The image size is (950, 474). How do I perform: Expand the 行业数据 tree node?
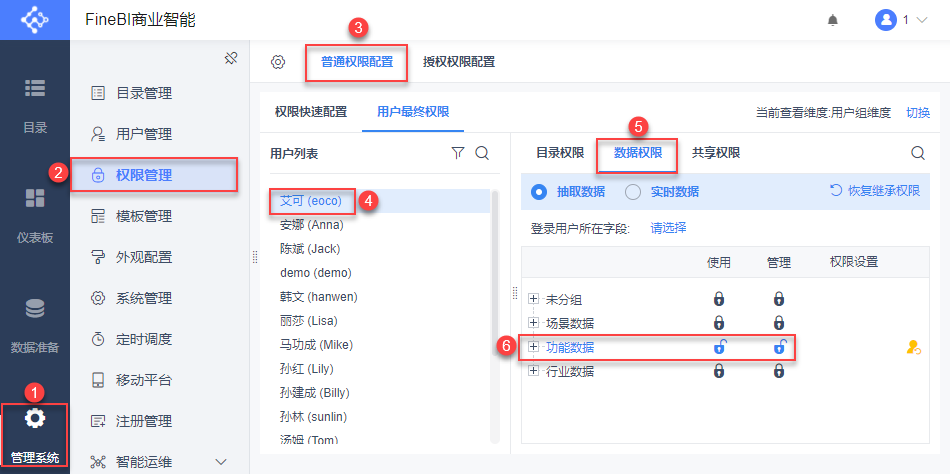click(x=534, y=371)
